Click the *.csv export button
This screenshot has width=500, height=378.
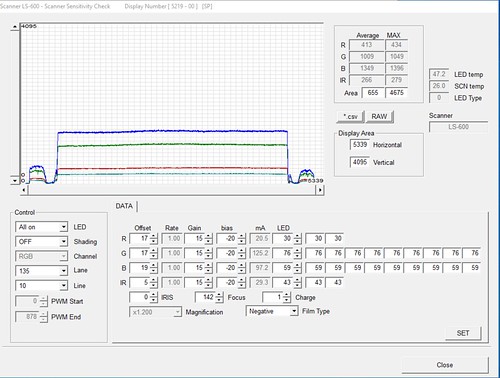(350, 117)
